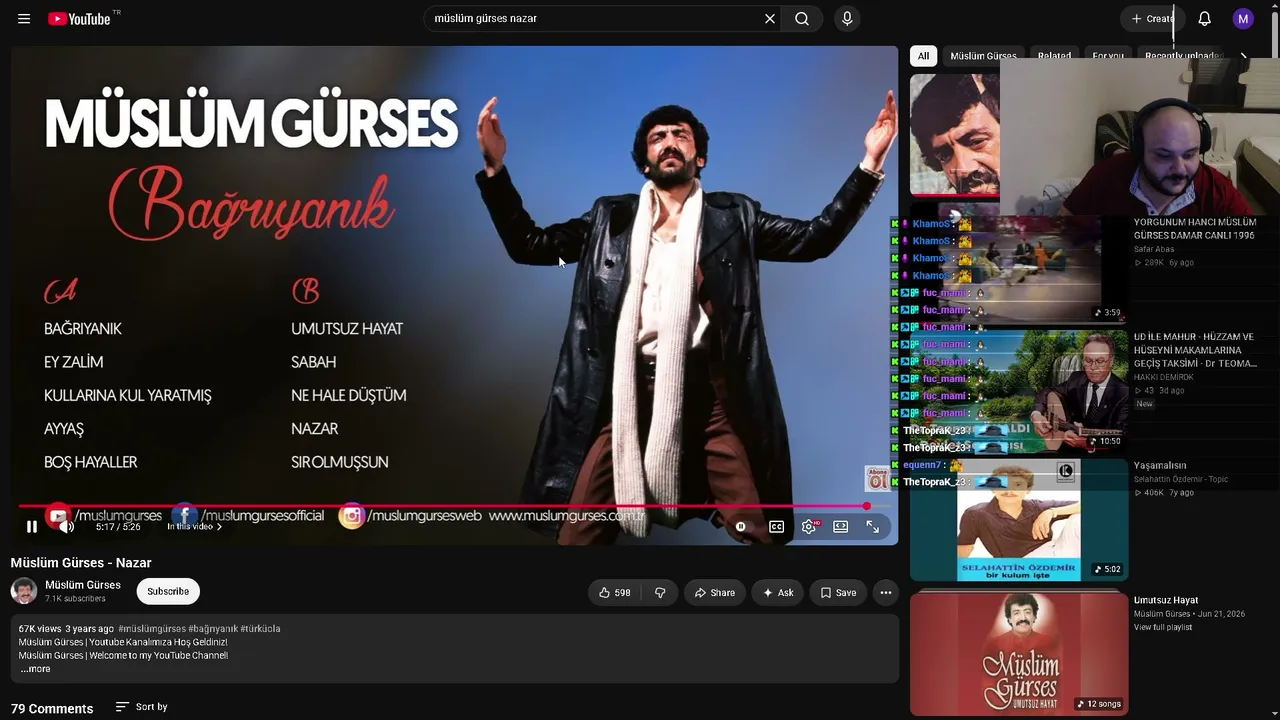Screen dimensions: 1280x720
Task: Open the Yaşamalısın video thumbnail
Action: (x=1019, y=520)
